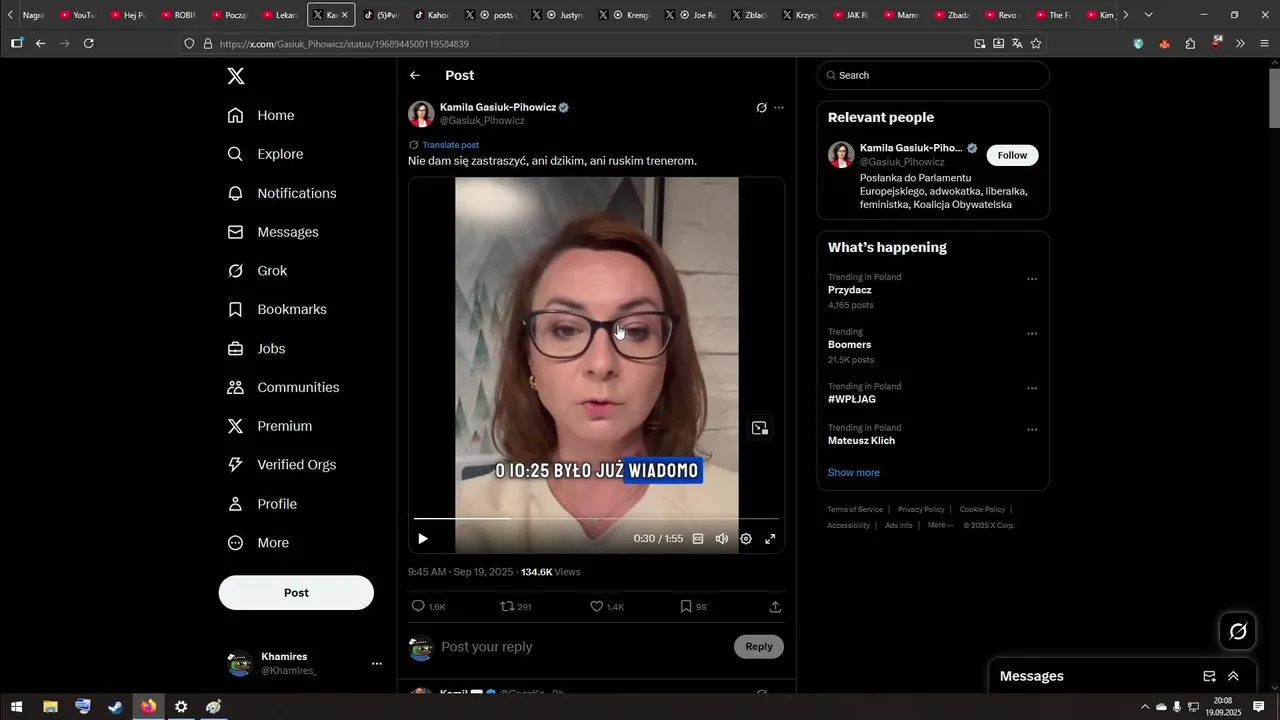Open Bookmarks in the sidebar

pyautogui.click(x=277, y=310)
